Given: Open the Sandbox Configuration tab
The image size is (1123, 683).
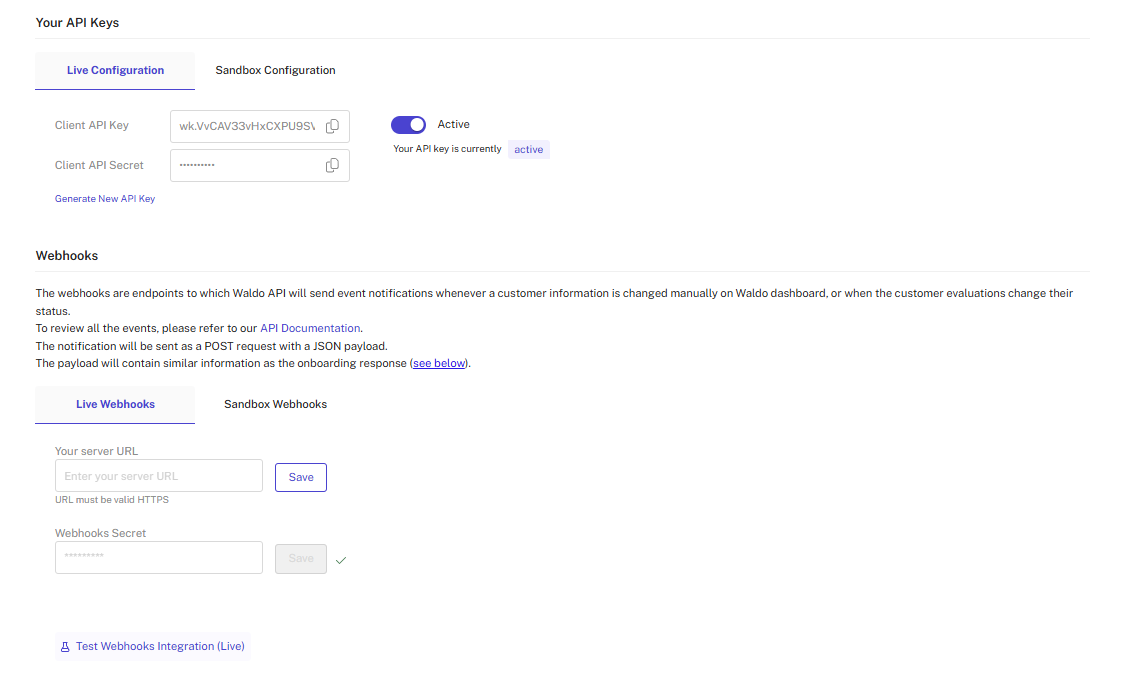Looking at the screenshot, I should click(275, 71).
